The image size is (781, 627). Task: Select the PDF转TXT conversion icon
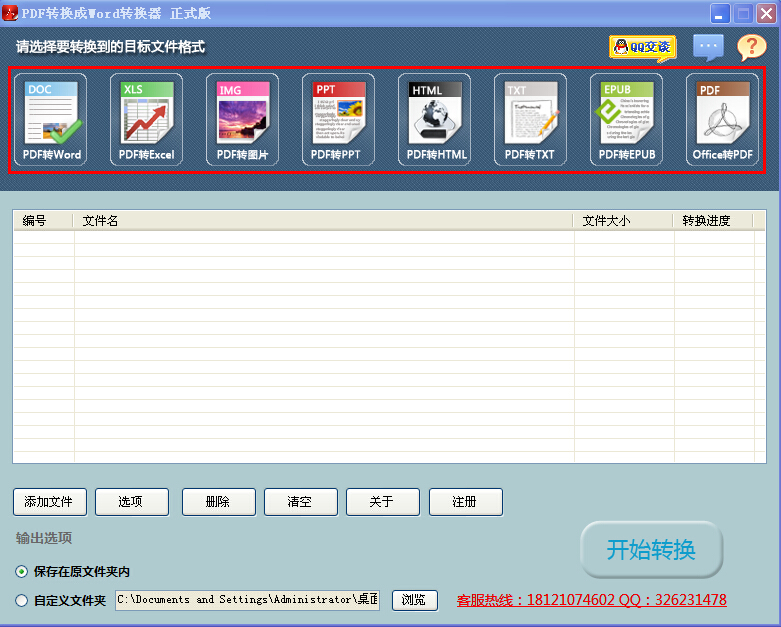(530, 120)
